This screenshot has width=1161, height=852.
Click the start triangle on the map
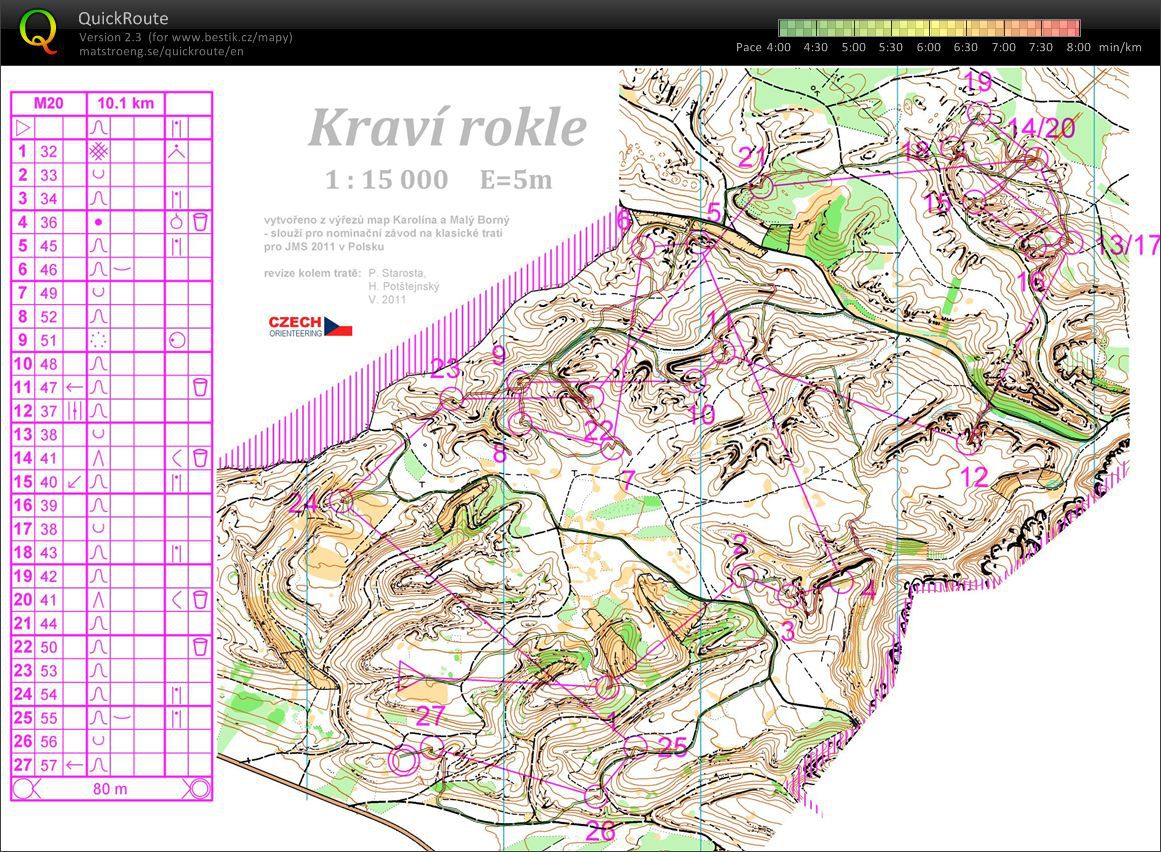coord(409,677)
